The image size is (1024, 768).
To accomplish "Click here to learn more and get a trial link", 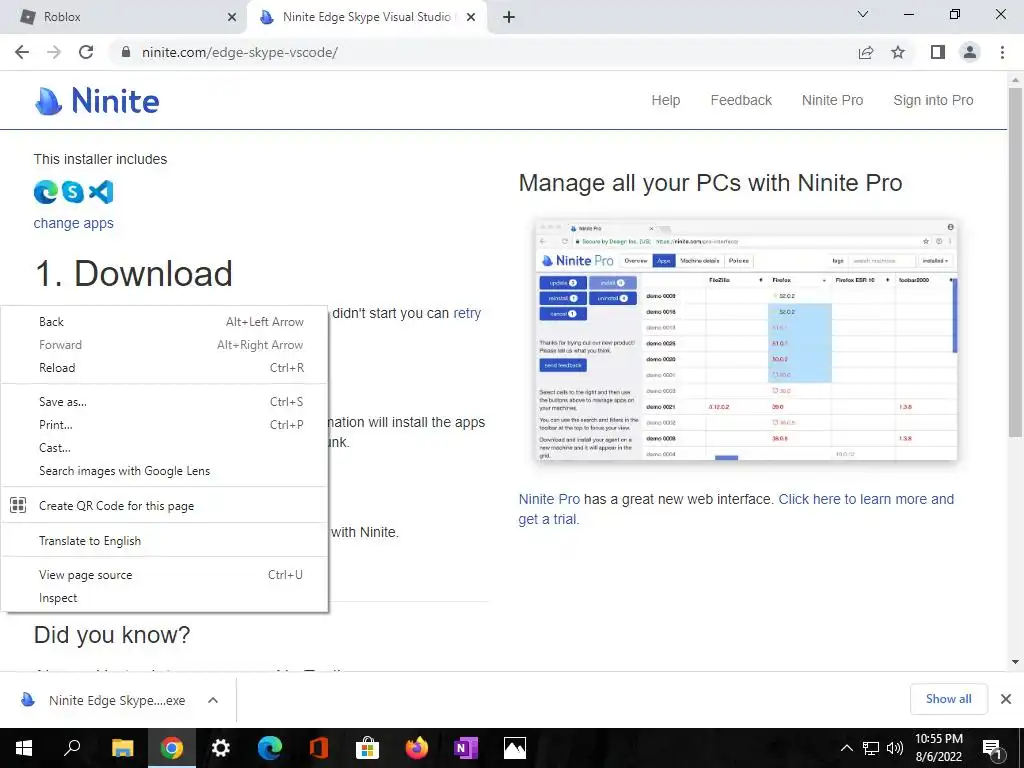I will (x=736, y=509).
